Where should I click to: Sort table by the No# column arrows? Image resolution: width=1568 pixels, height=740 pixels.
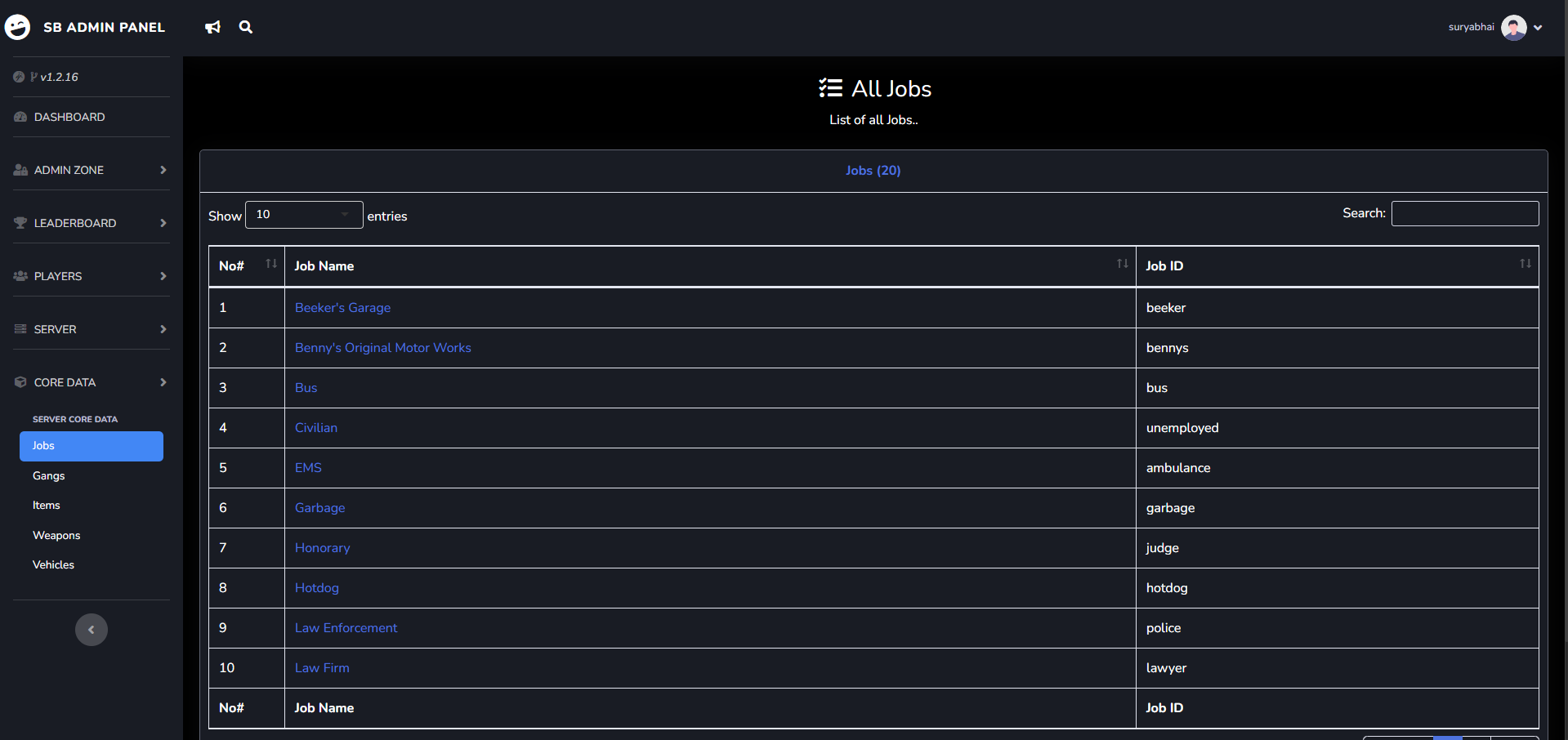(271, 264)
